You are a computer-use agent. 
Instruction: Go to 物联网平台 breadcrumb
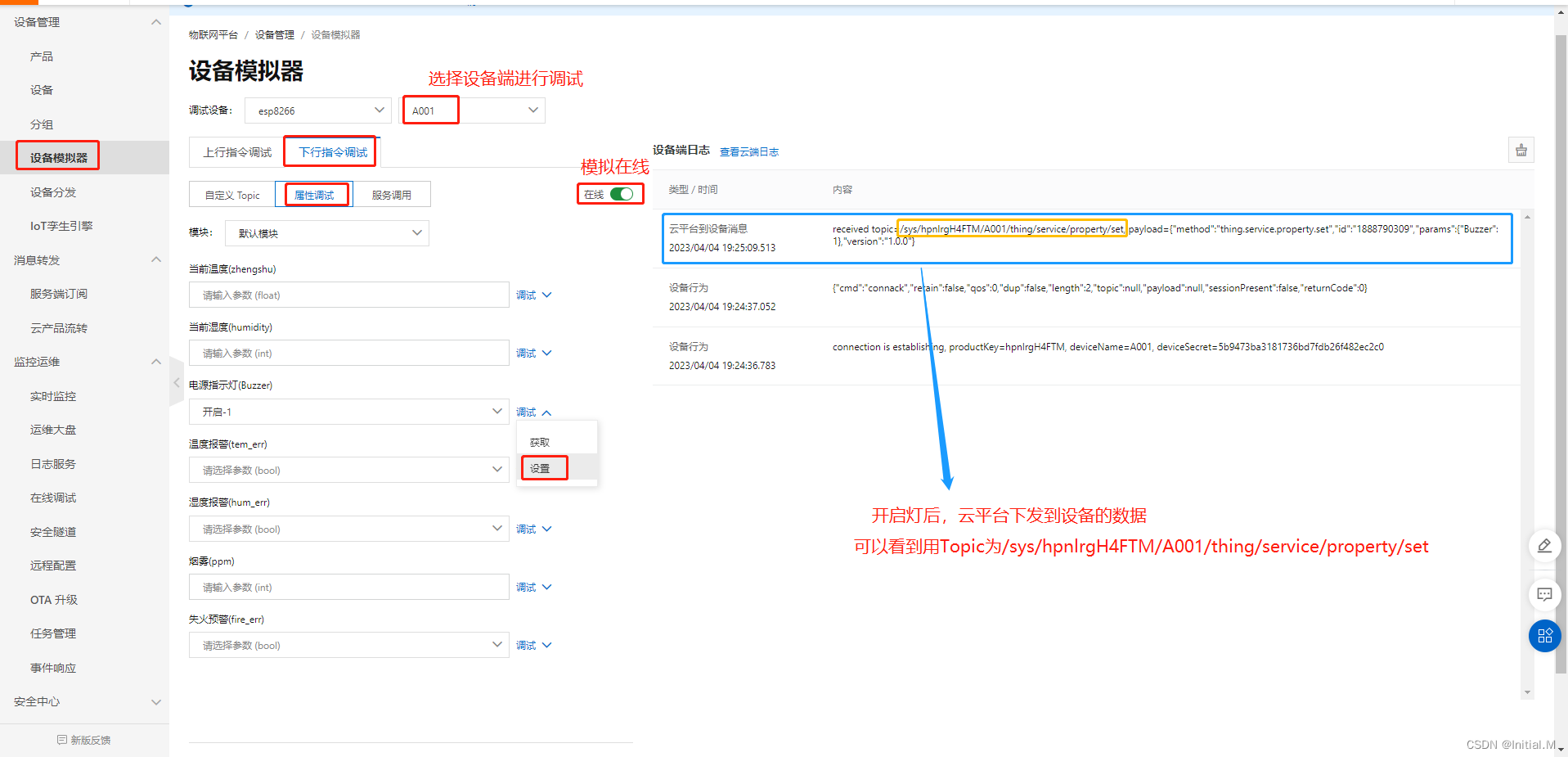point(213,35)
